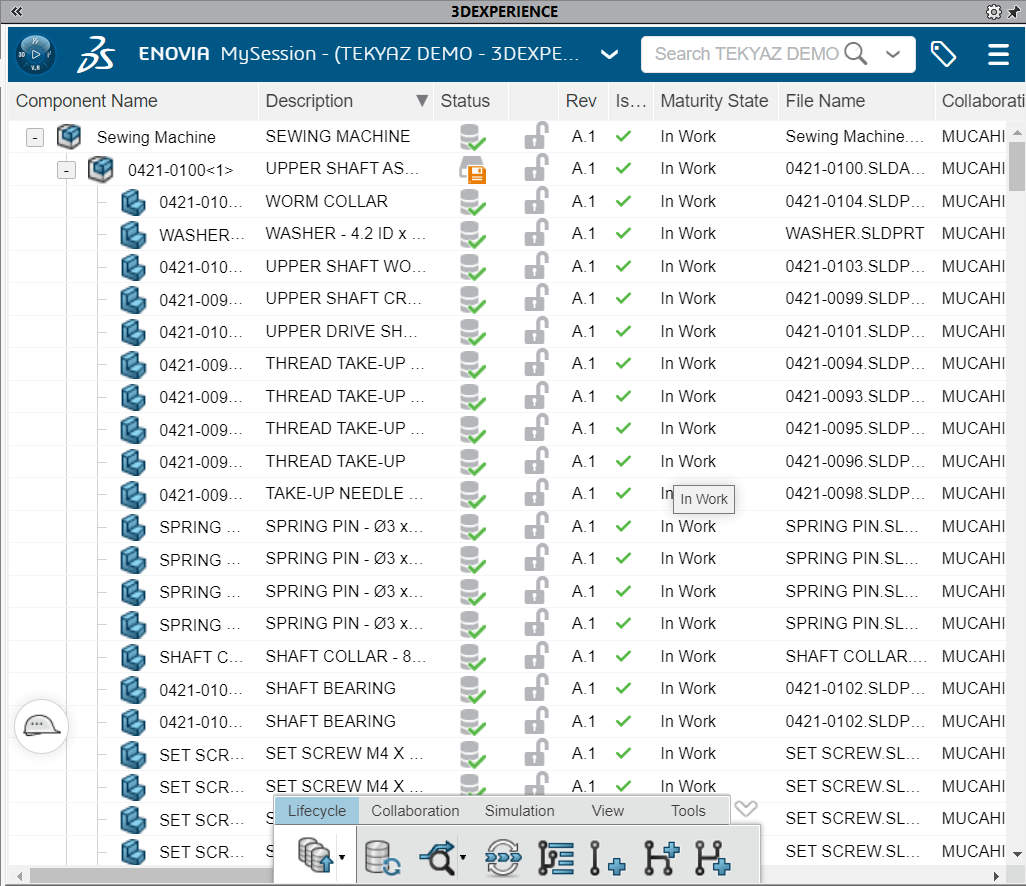Screen dimensions: 1026x886
Task: Focus the Search TEKYAZ DEMO field
Action: [747, 54]
